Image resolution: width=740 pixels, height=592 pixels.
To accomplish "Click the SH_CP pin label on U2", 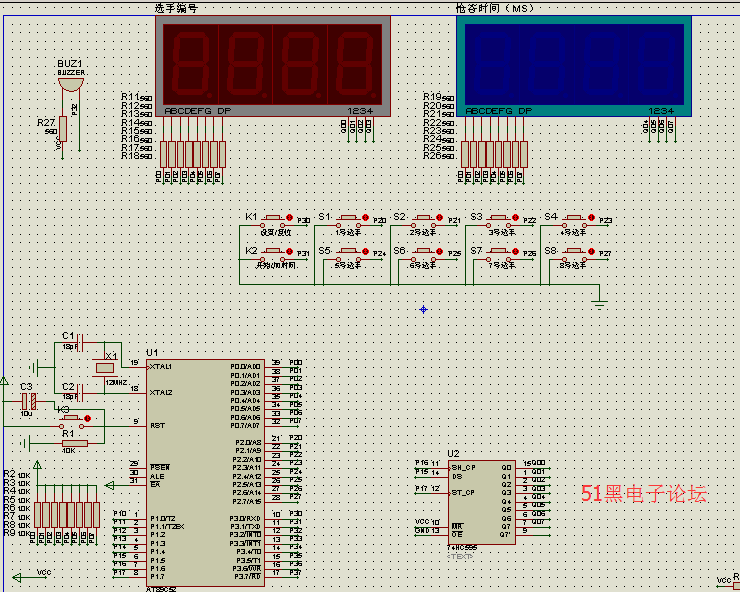I will coord(463,467).
